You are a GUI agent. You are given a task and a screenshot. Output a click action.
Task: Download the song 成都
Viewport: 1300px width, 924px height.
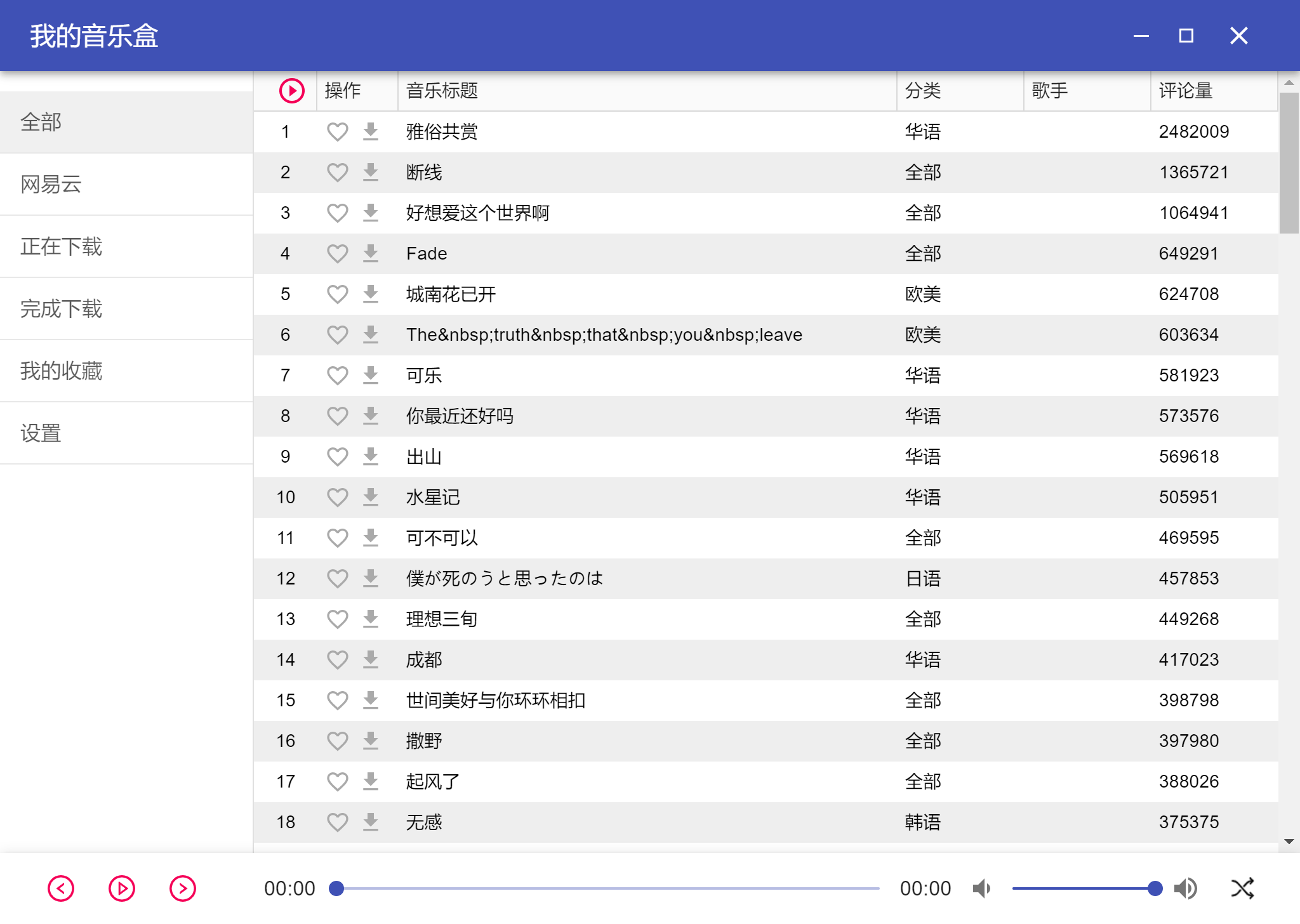tap(371, 659)
